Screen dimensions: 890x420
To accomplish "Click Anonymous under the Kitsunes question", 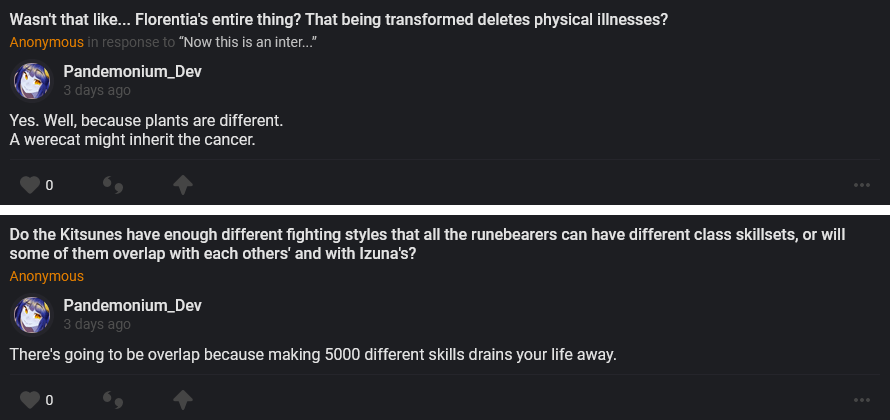I will point(47,276).
